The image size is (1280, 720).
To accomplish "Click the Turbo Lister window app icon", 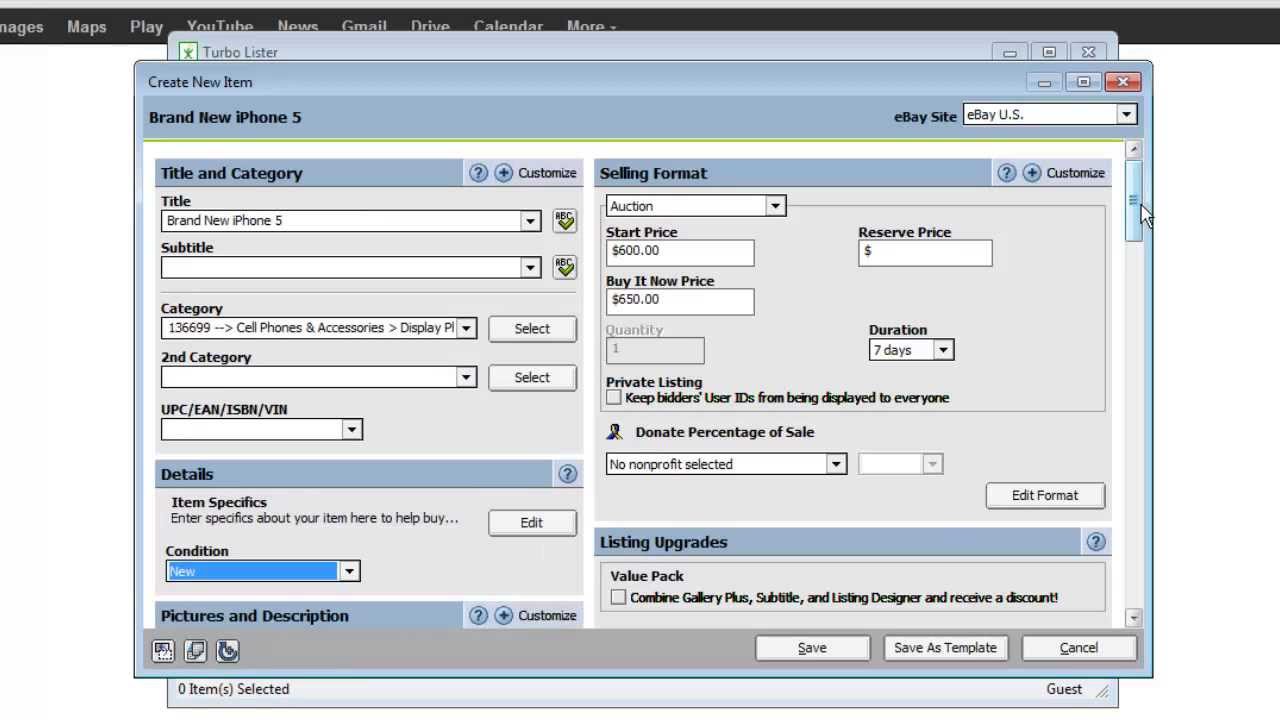I will 188,53.
